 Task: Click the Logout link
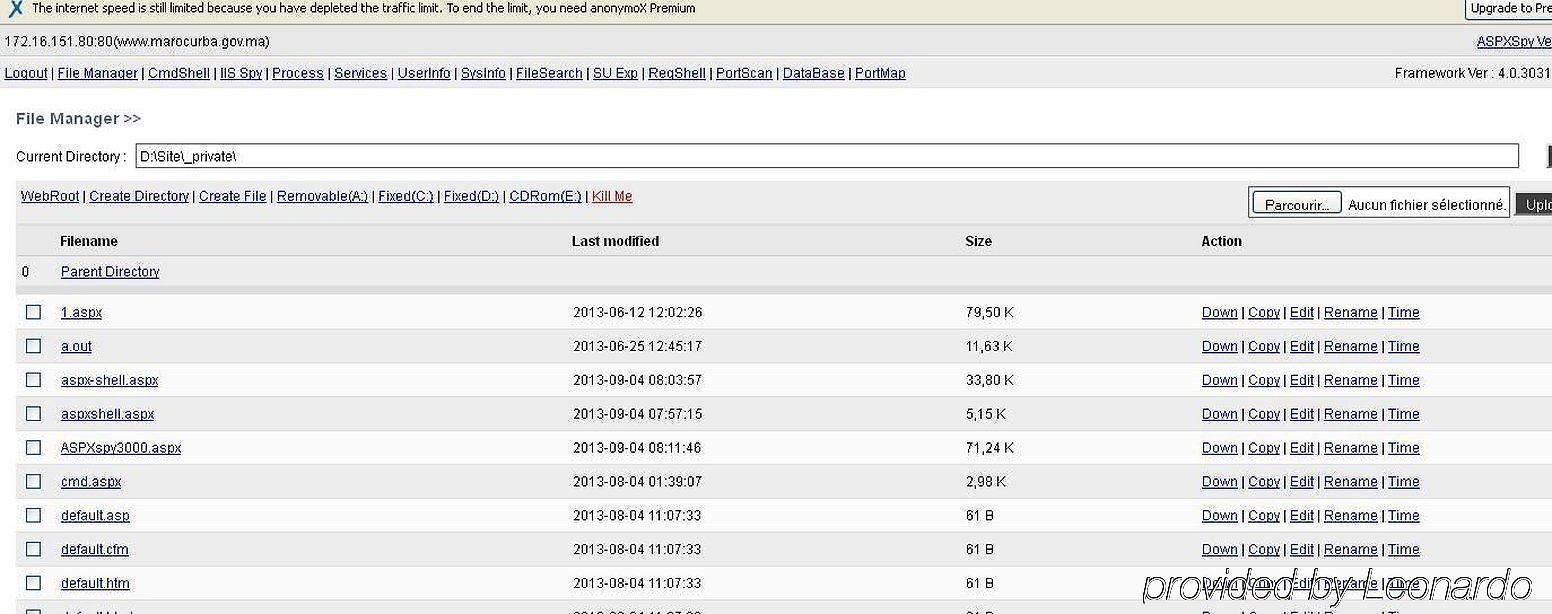pyautogui.click(x=26, y=73)
